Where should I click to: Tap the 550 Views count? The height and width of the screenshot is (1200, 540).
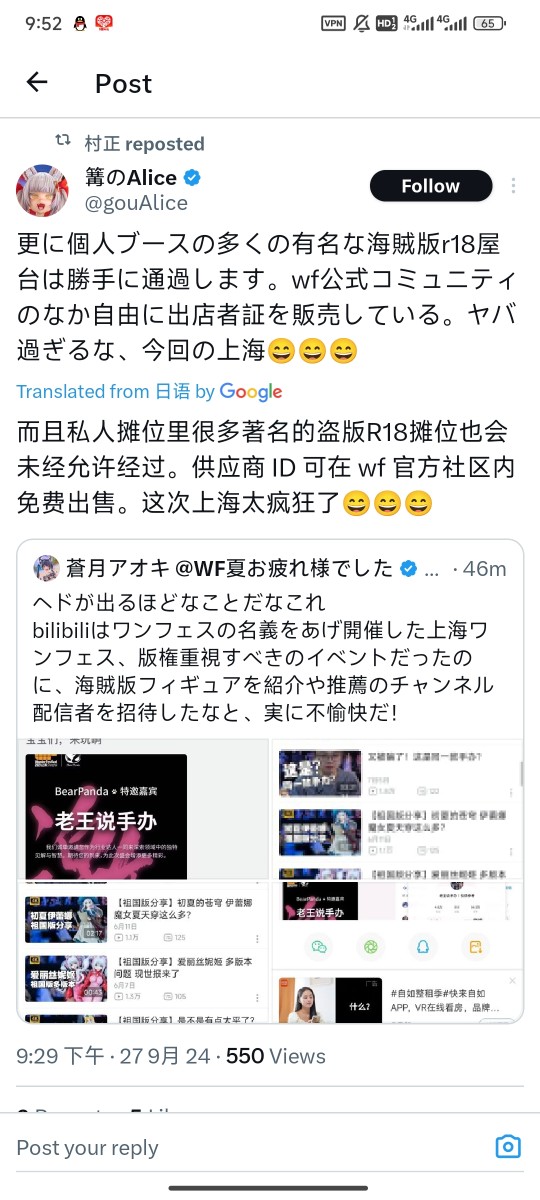click(x=276, y=1056)
